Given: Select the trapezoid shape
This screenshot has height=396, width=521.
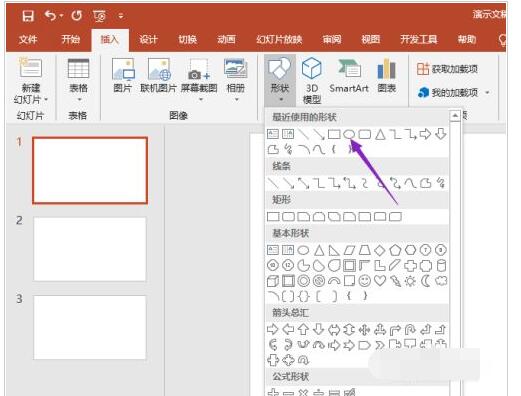Looking at the screenshot, I should 364,250.
